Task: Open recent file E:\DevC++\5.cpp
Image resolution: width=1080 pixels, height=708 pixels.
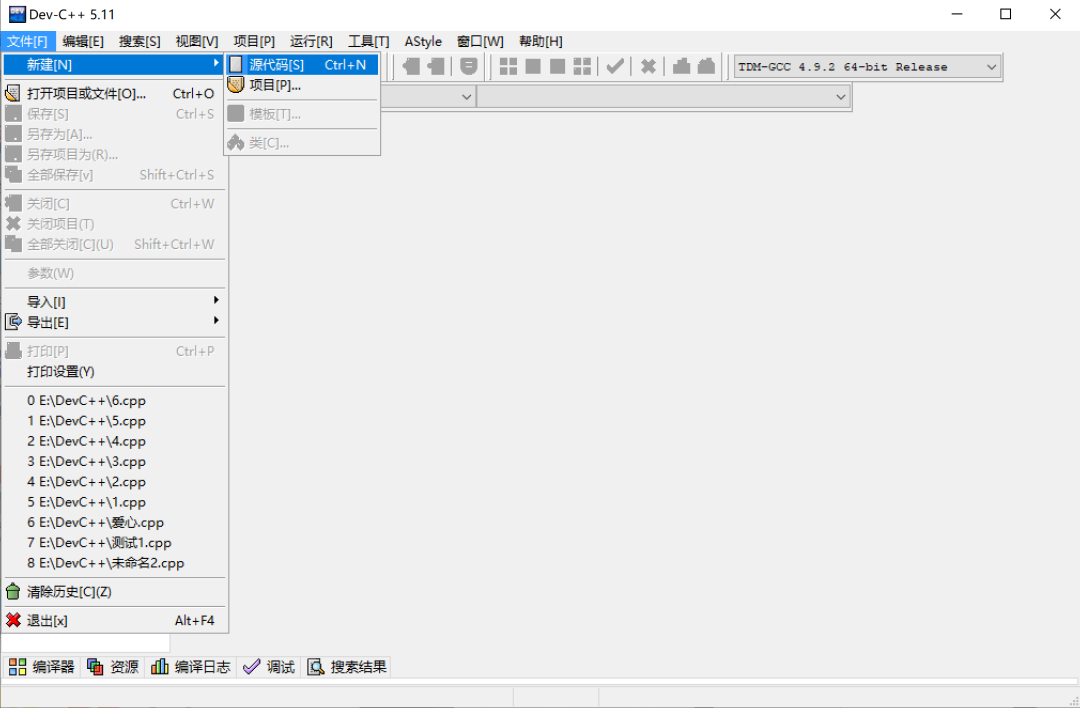Action: pyautogui.click(x=114, y=421)
